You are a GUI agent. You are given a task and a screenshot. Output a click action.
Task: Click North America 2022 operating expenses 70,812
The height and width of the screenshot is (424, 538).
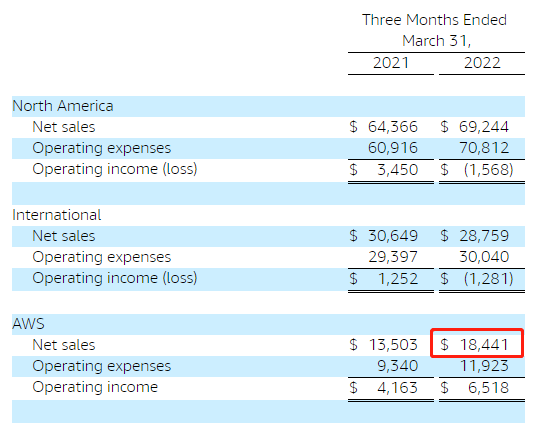tap(484, 148)
